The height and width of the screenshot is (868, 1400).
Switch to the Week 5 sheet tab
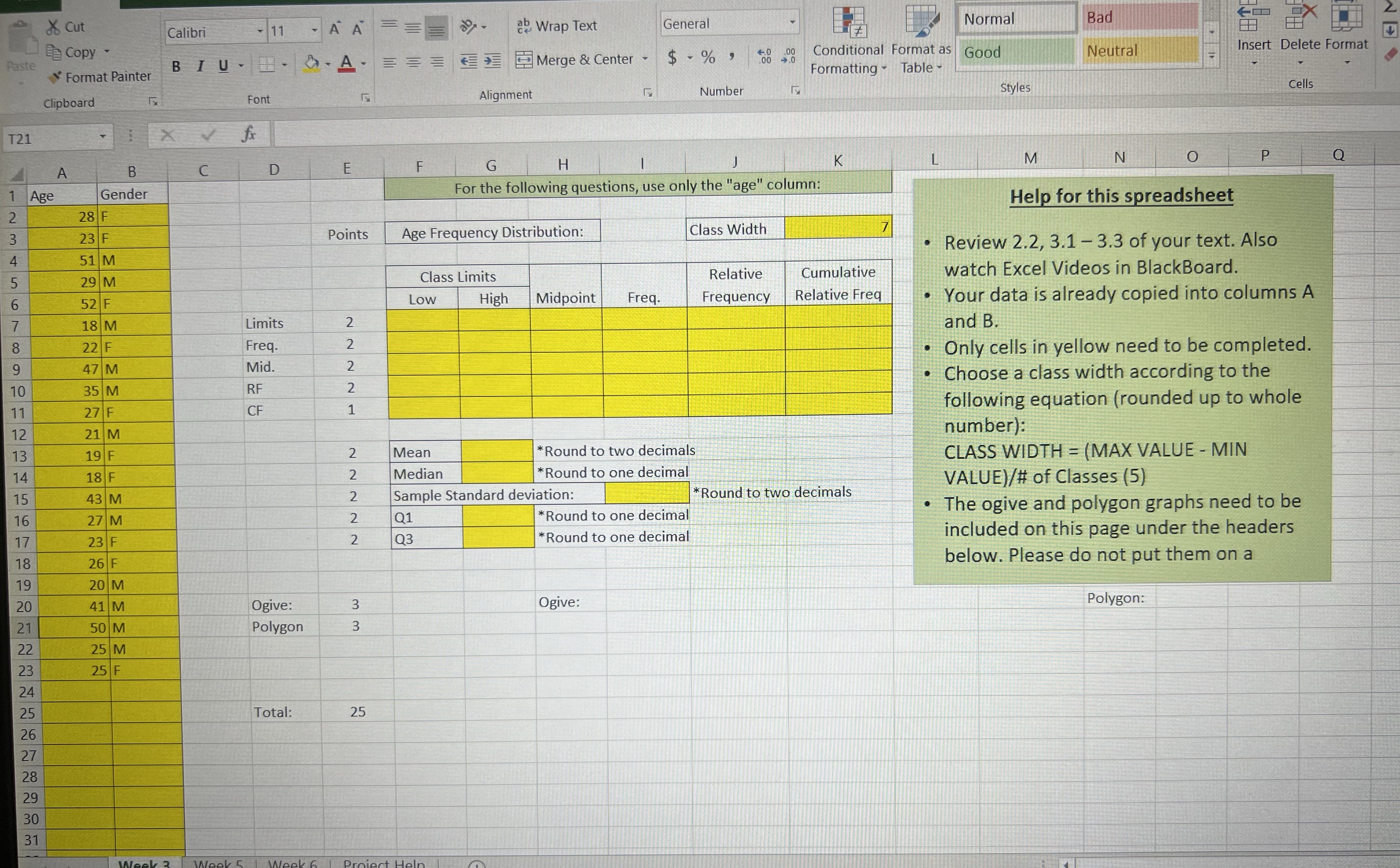pyautogui.click(x=218, y=864)
